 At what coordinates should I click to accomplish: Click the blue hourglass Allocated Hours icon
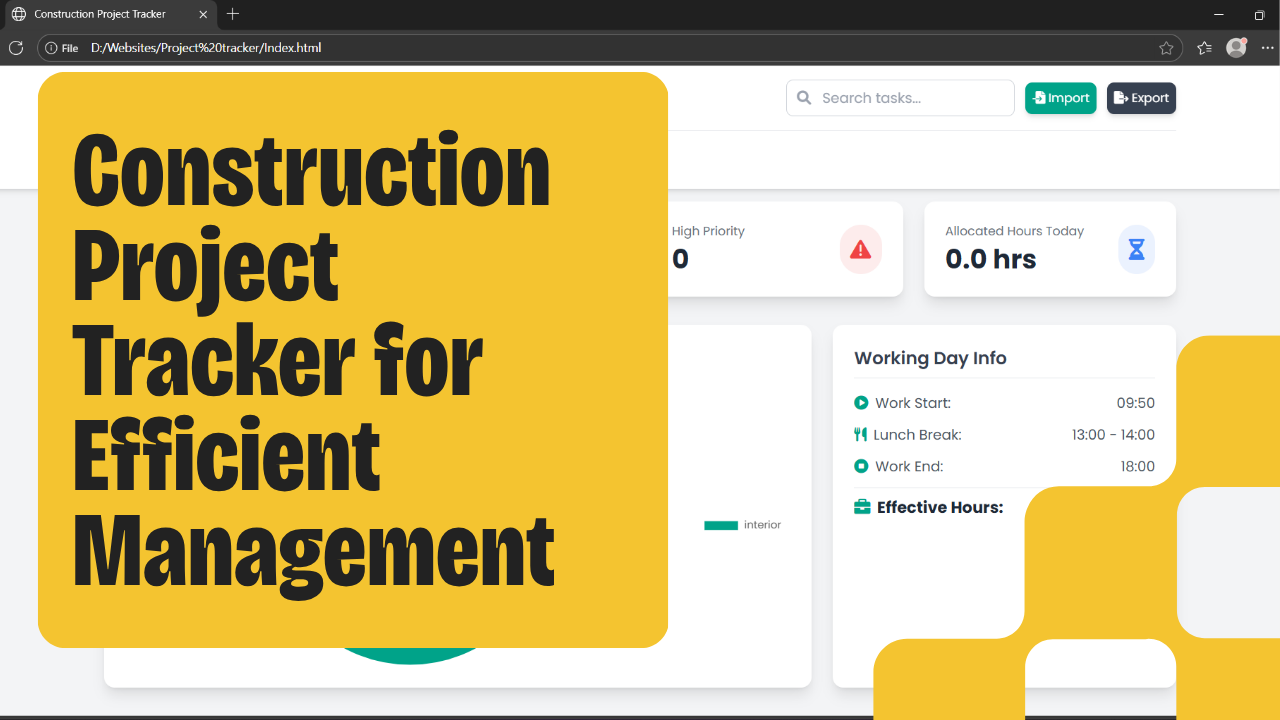point(1136,250)
